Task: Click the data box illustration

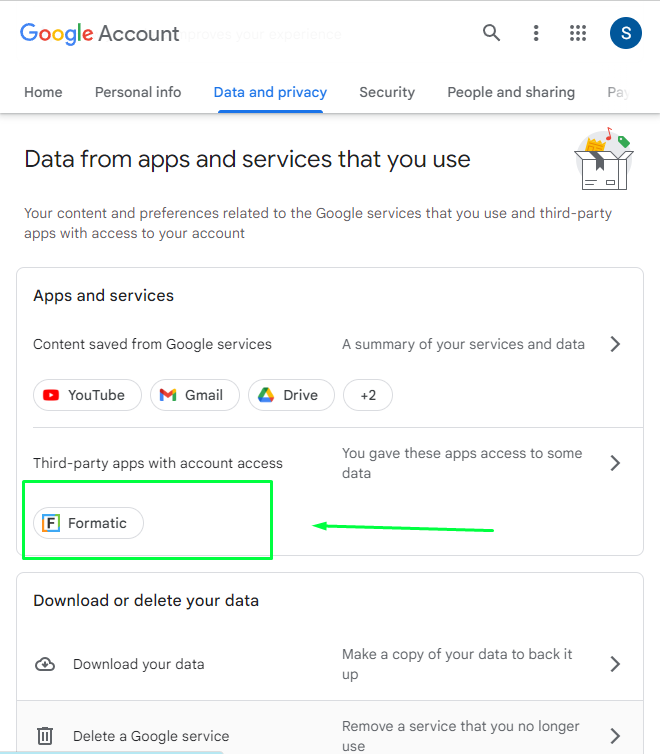Action: [605, 160]
